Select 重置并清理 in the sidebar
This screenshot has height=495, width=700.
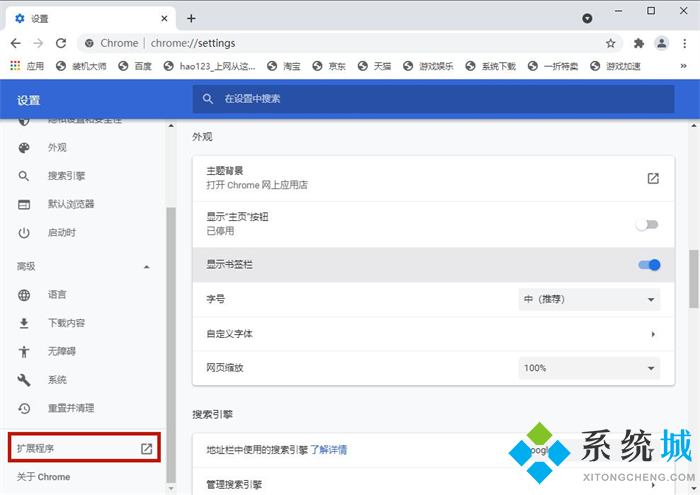pos(71,408)
